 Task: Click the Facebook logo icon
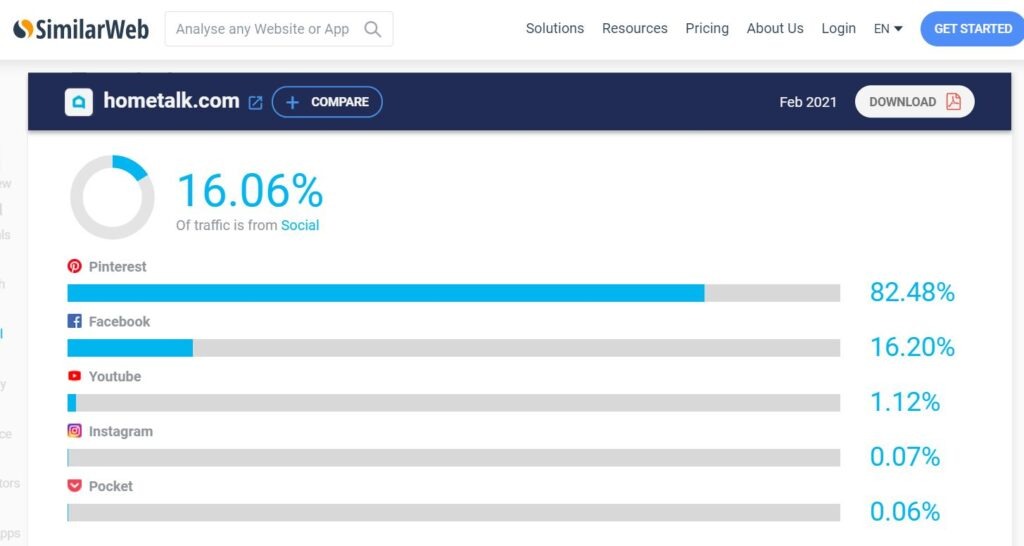[x=74, y=321]
